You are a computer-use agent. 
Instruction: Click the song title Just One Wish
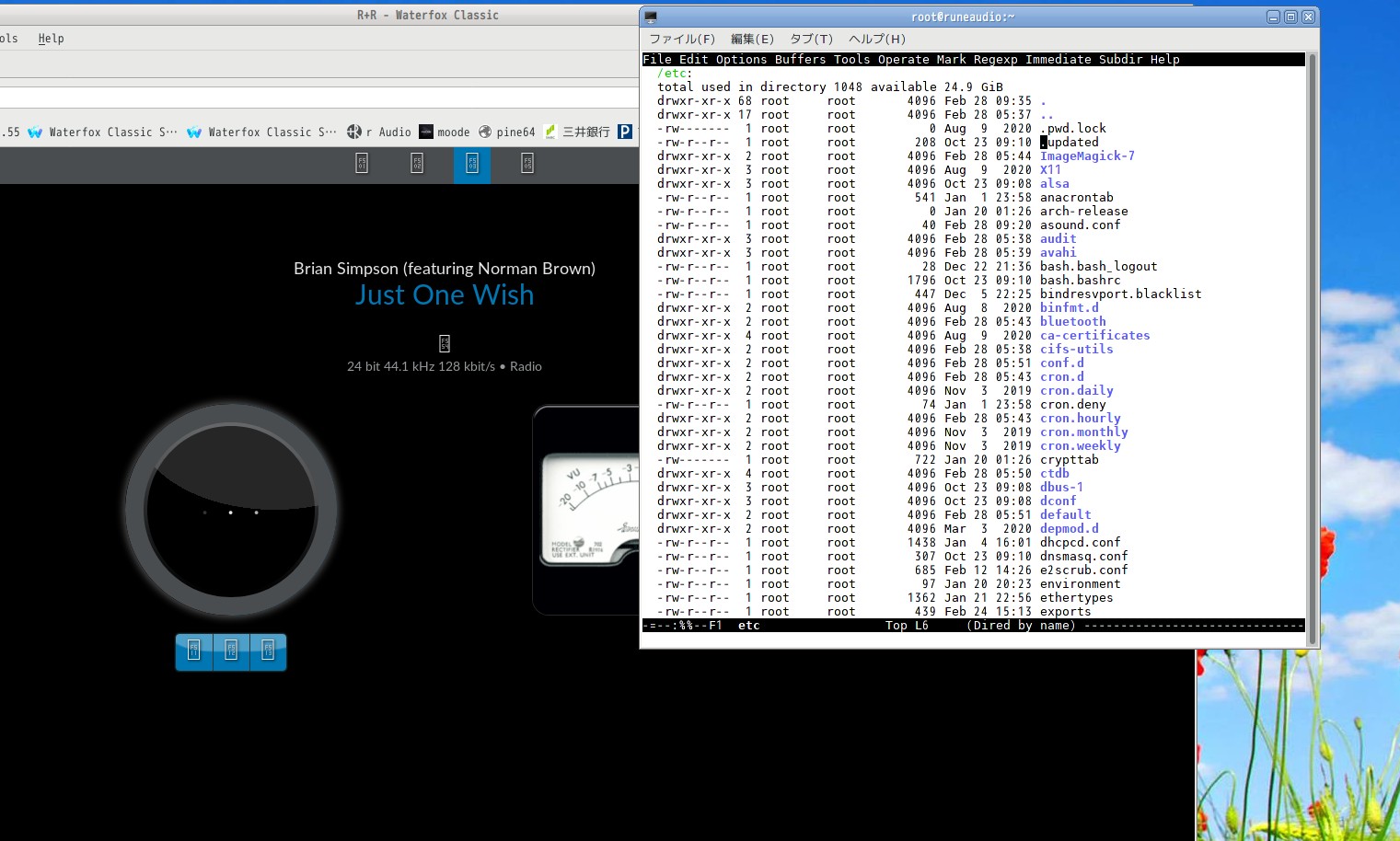445,294
